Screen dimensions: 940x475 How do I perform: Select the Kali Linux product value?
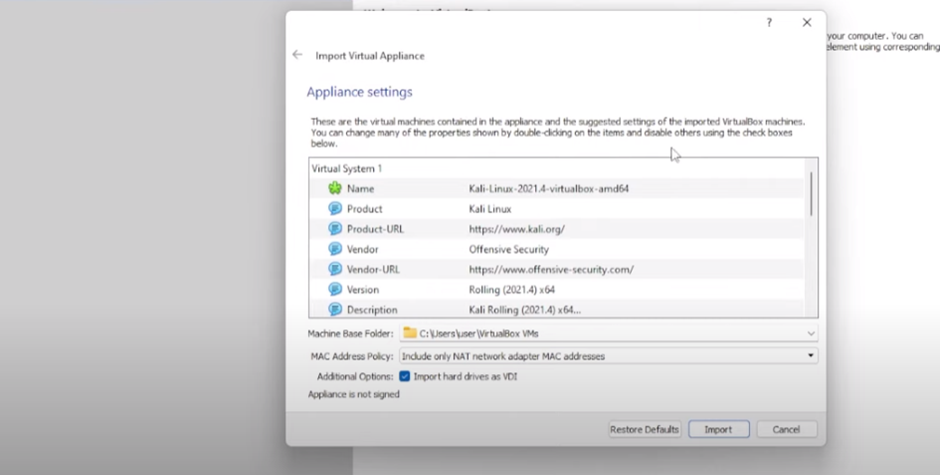[490, 209]
